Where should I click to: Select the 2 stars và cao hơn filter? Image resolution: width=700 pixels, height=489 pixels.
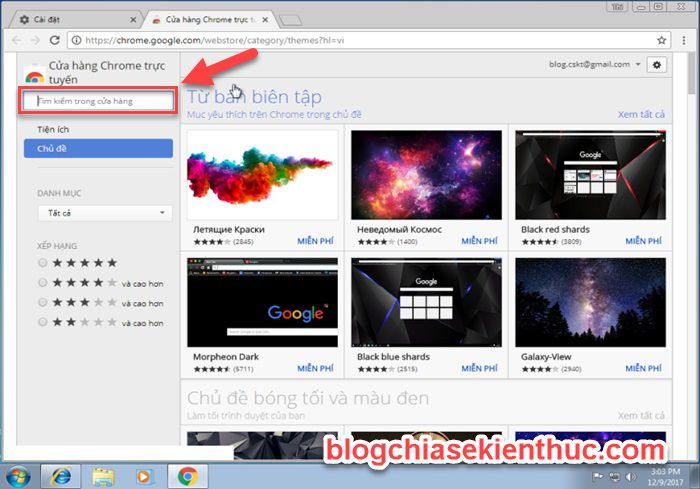pos(42,322)
